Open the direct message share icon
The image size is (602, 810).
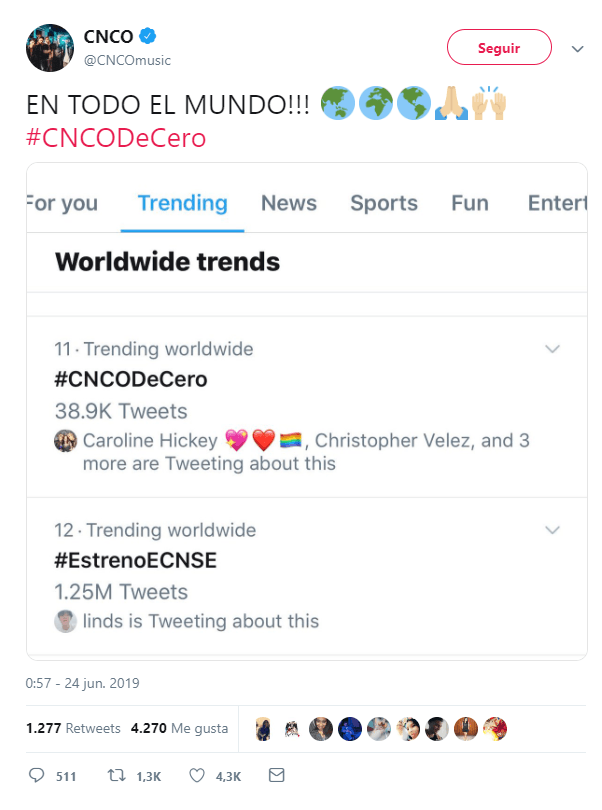coord(276,775)
